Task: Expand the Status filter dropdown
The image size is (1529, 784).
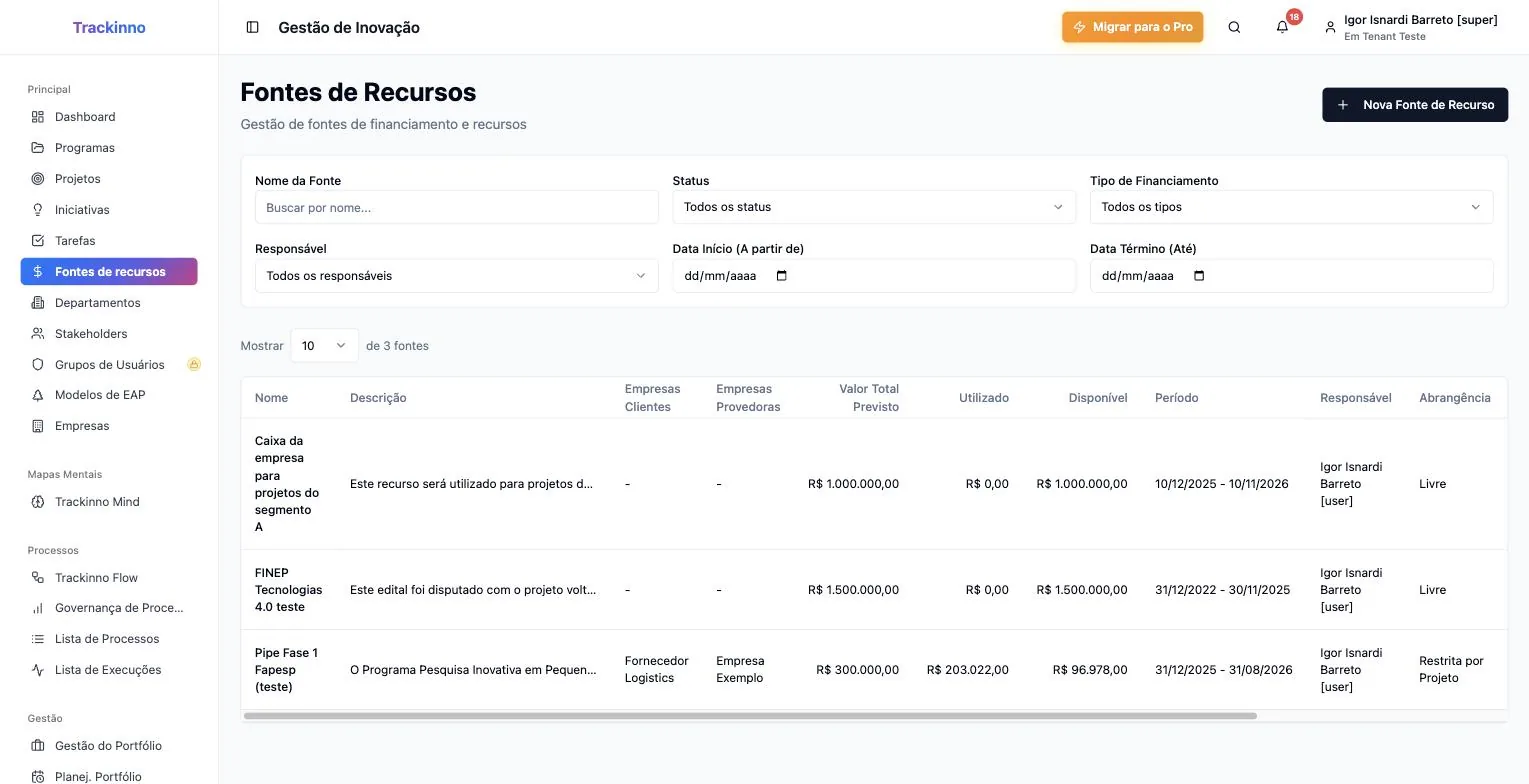Action: click(874, 207)
